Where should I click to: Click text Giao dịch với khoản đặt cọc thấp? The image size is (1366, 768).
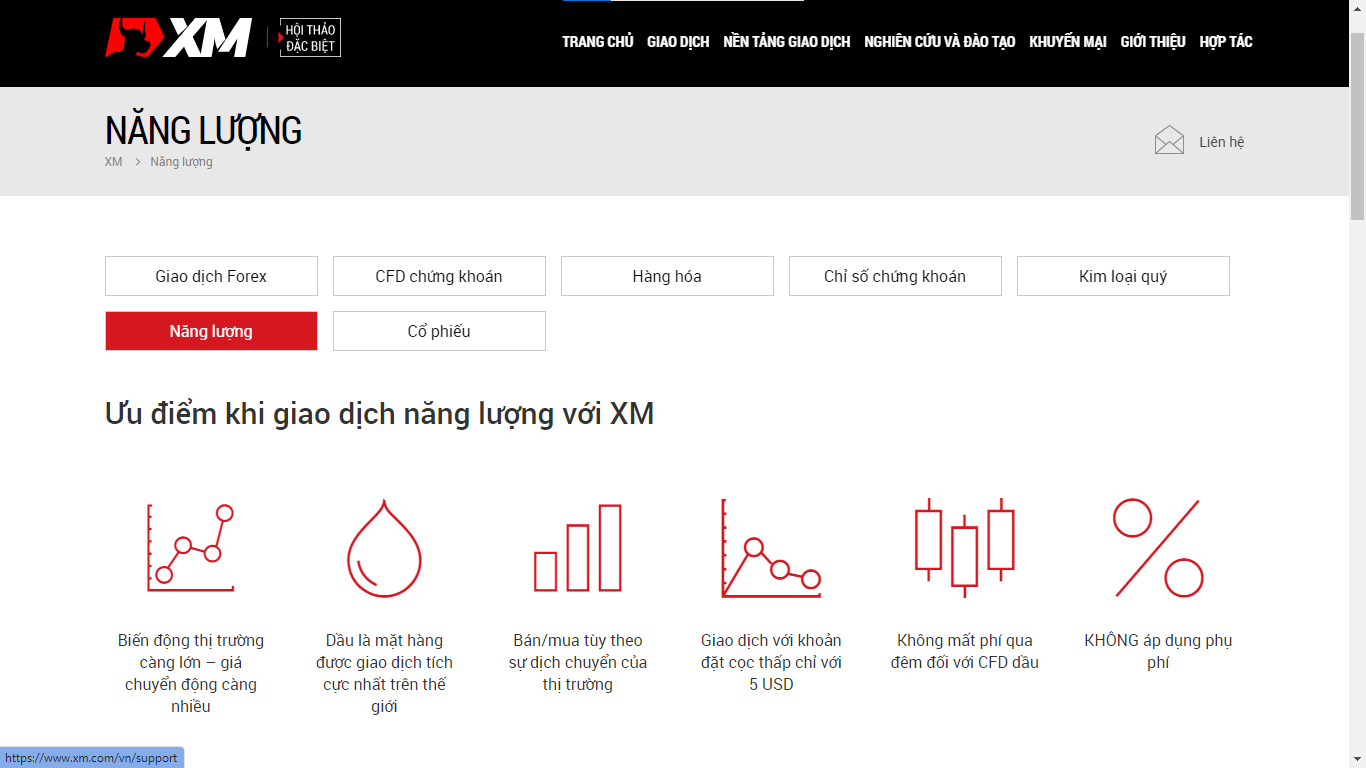771,662
